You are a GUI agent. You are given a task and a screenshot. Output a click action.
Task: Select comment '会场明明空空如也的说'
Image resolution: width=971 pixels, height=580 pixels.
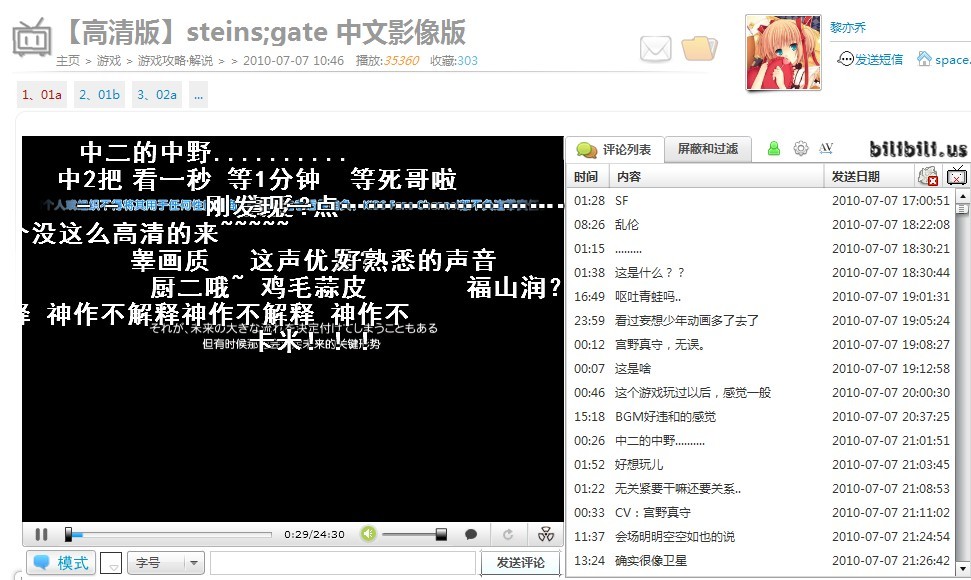[x=761, y=537]
